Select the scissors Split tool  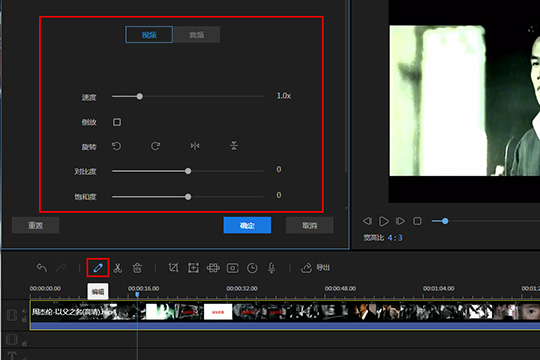118,268
